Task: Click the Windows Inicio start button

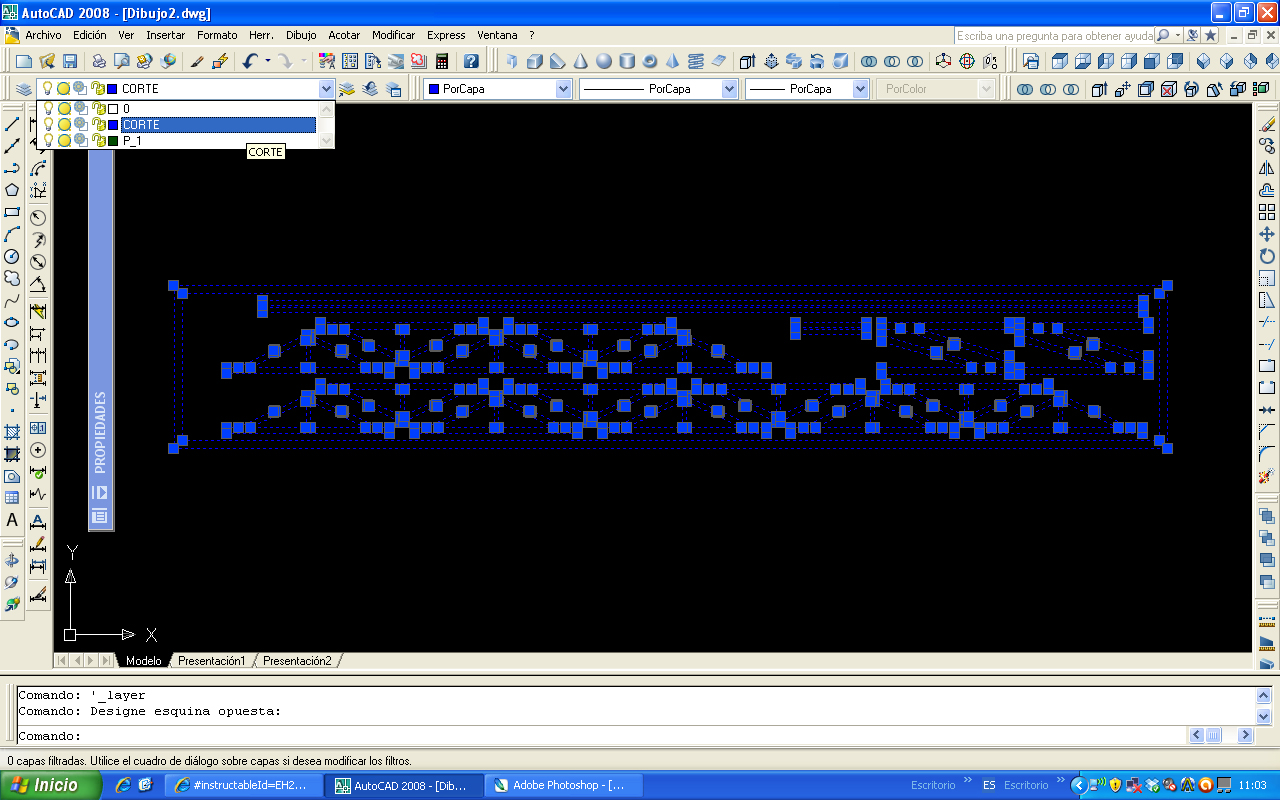Action: coord(50,785)
